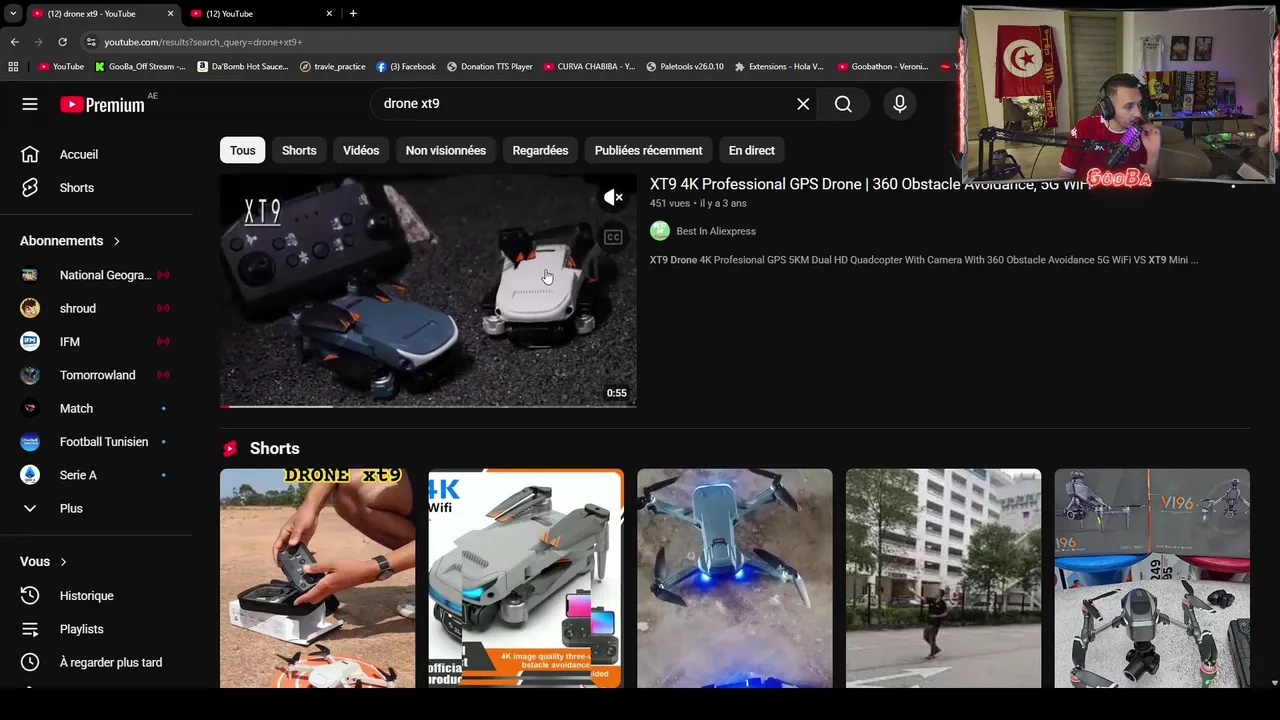
Task: Toggle captions on the video preview
Action: coord(613,237)
